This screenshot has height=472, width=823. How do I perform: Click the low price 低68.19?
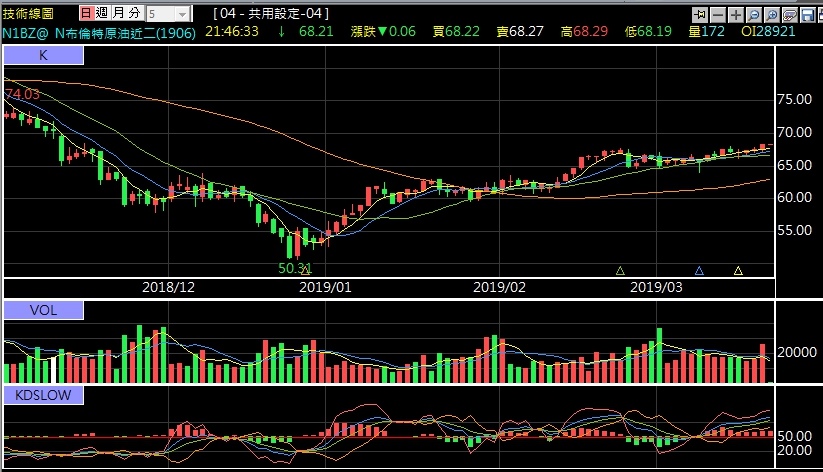click(x=648, y=32)
